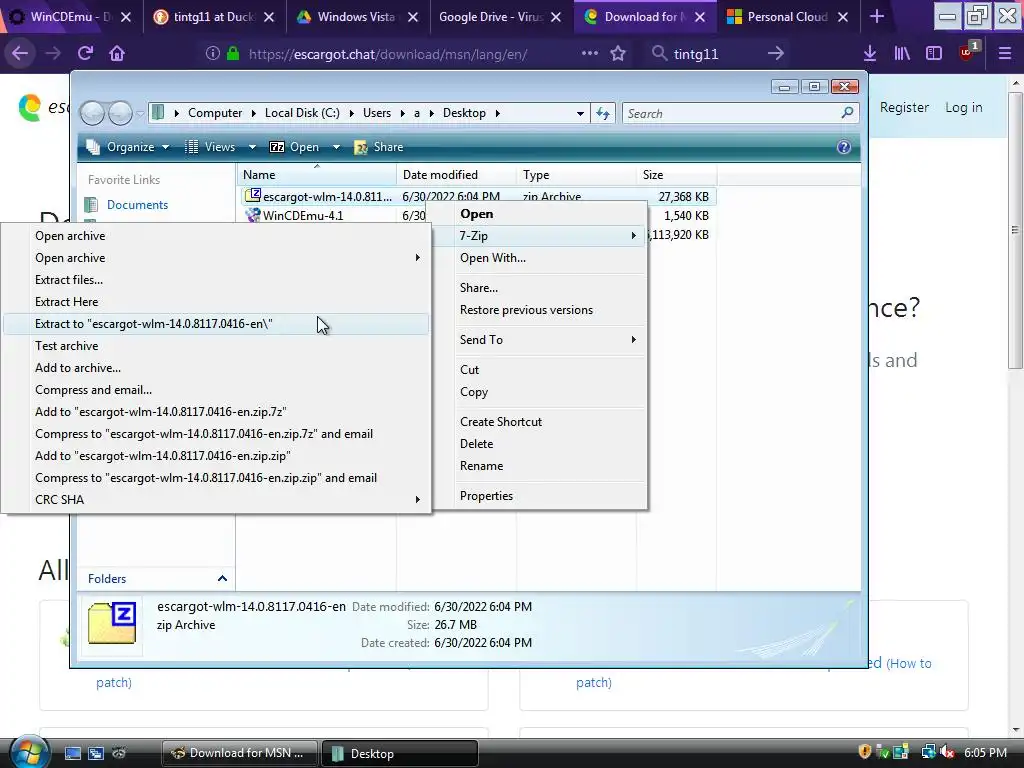Screen dimensions: 1024x768
Task: Open Firefox hamburger menu
Action: point(1004,54)
